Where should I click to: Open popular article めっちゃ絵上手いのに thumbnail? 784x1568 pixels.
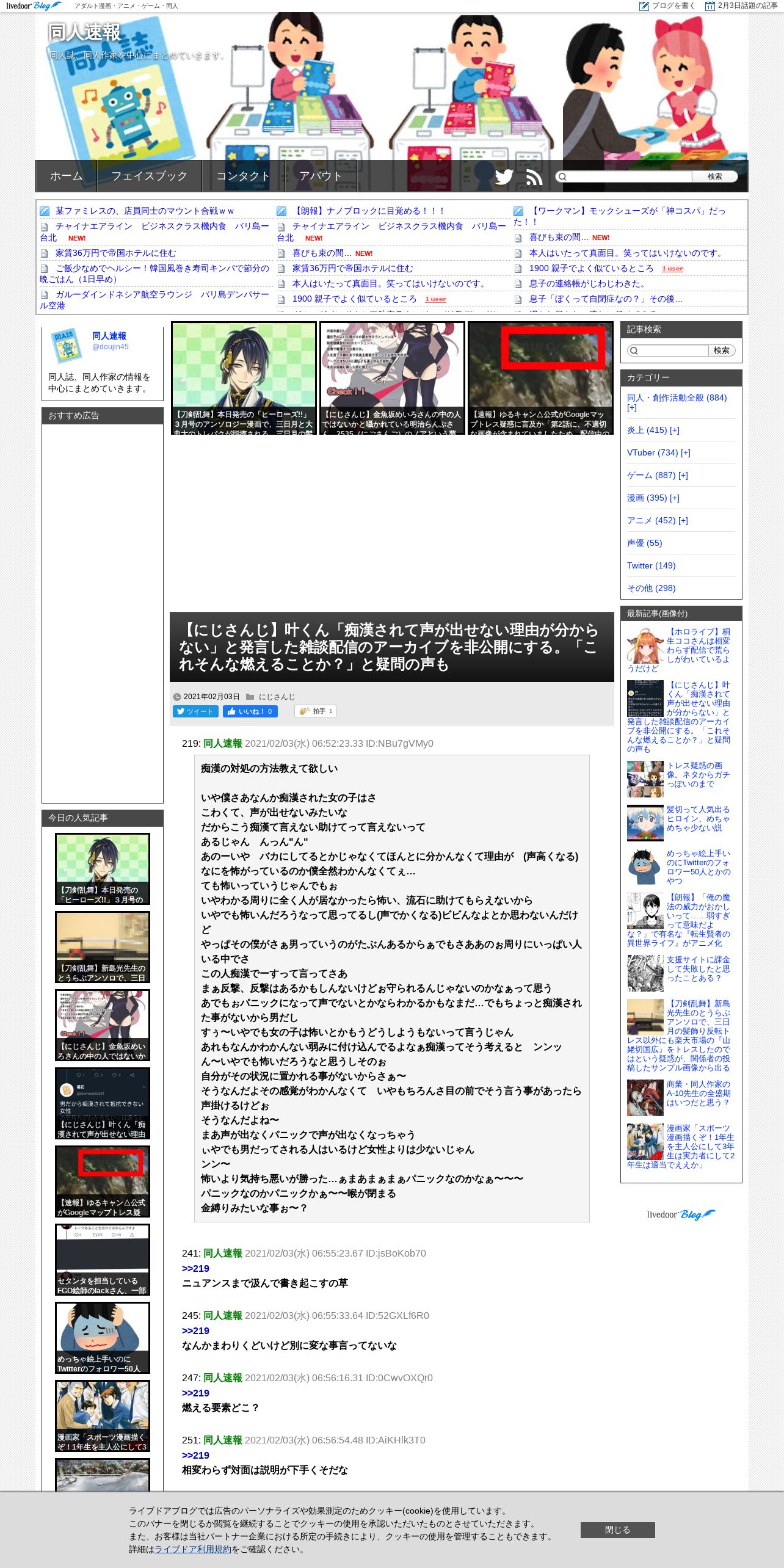(103, 1338)
